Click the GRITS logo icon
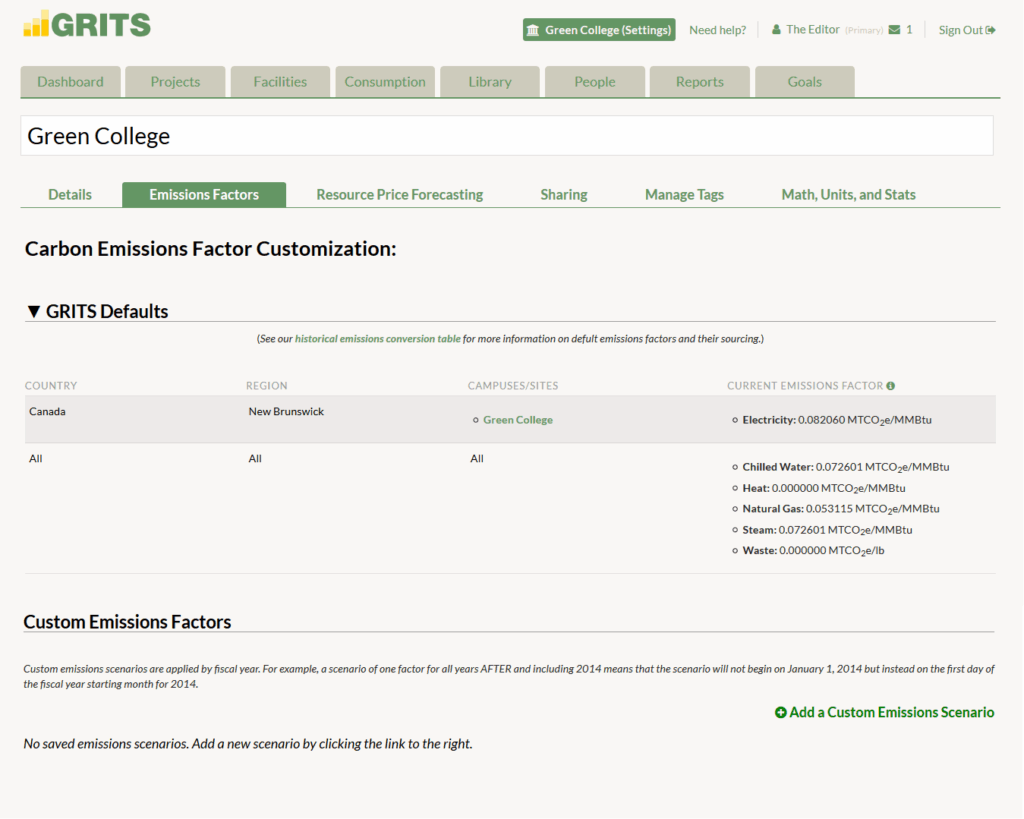Screen dimensions: 1024x819 [36, 24]
